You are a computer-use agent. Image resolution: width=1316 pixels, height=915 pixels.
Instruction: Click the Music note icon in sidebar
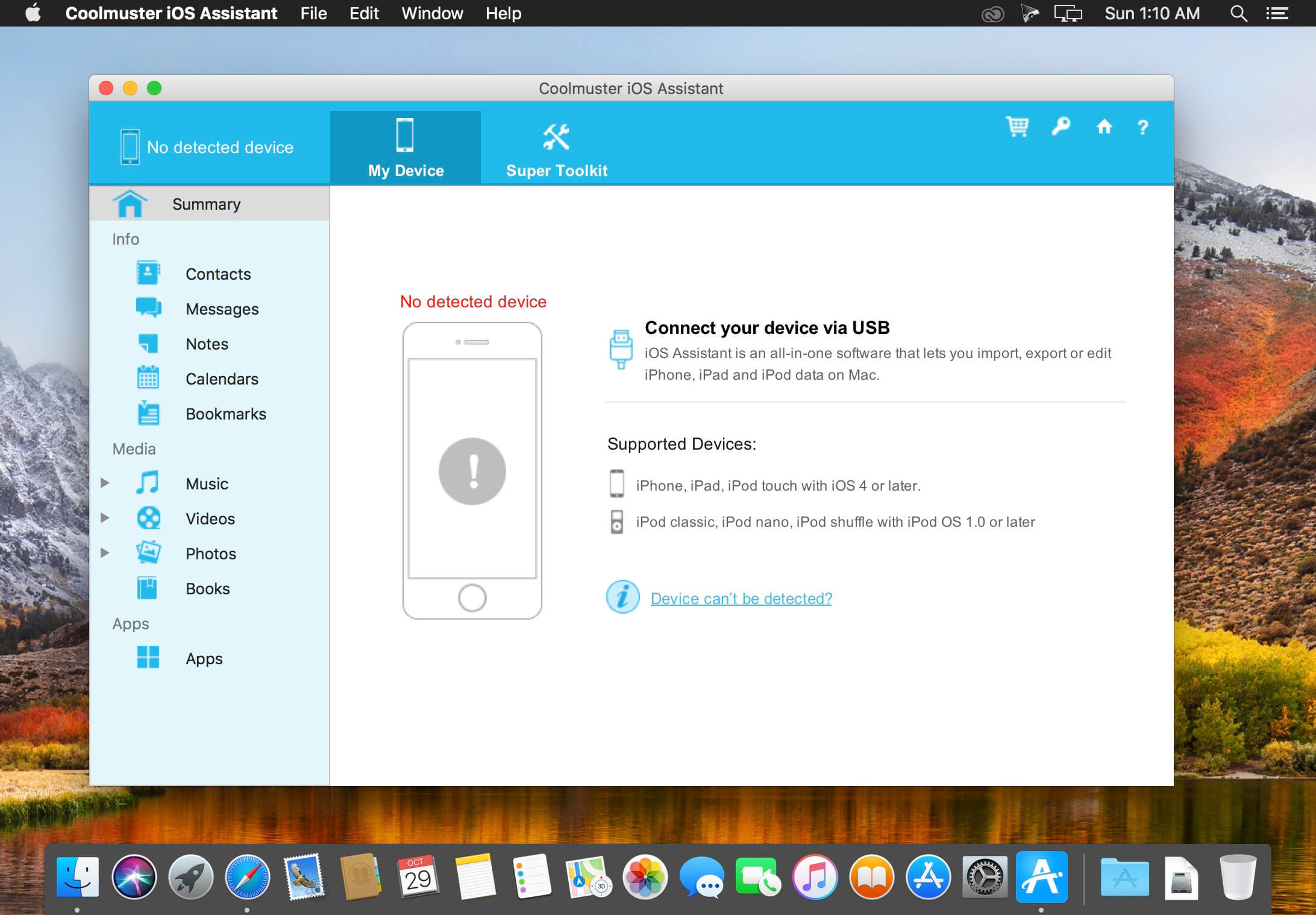point(148,482)
